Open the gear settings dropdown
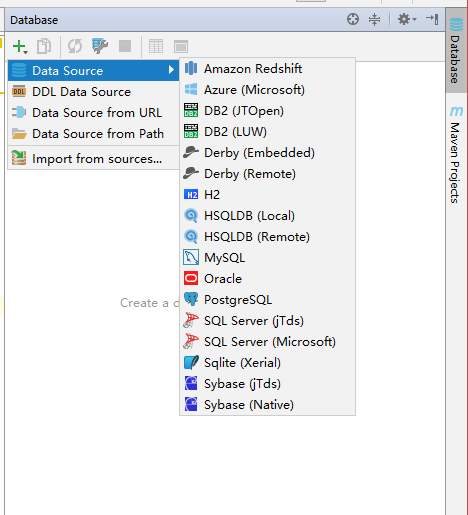Viewport: 468px width, 515px height. click(x=407, y=19)
